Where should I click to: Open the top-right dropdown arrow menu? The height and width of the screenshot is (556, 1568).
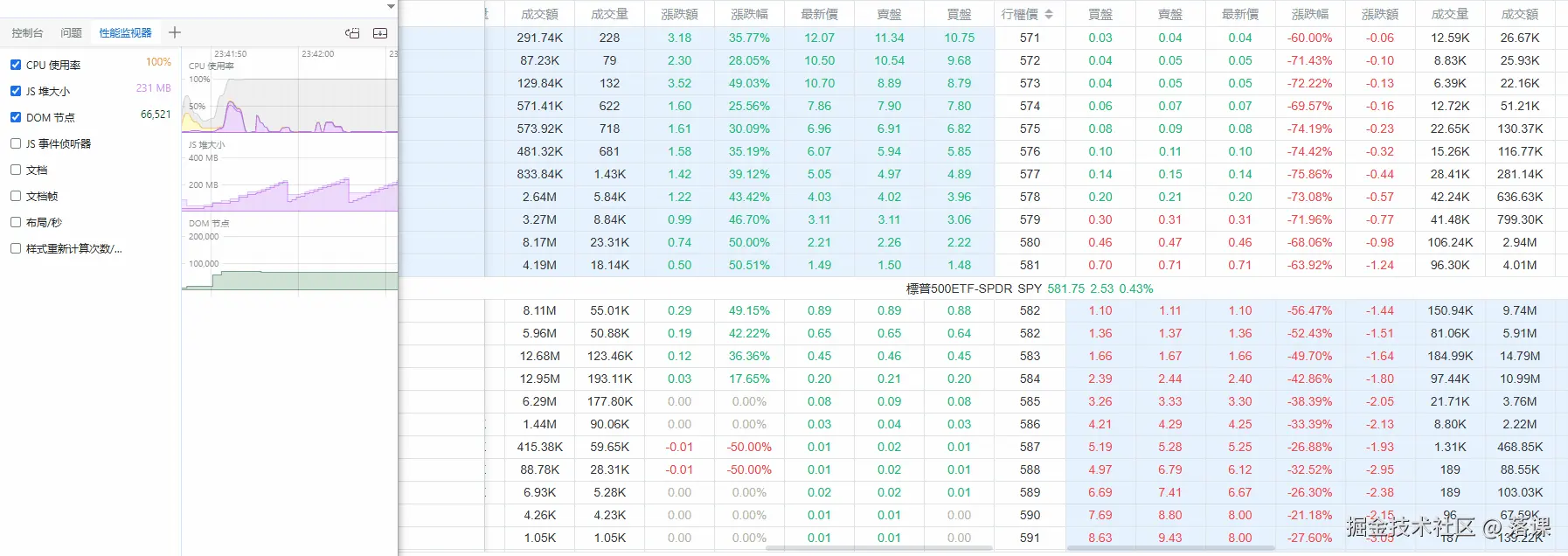(390, 6)
